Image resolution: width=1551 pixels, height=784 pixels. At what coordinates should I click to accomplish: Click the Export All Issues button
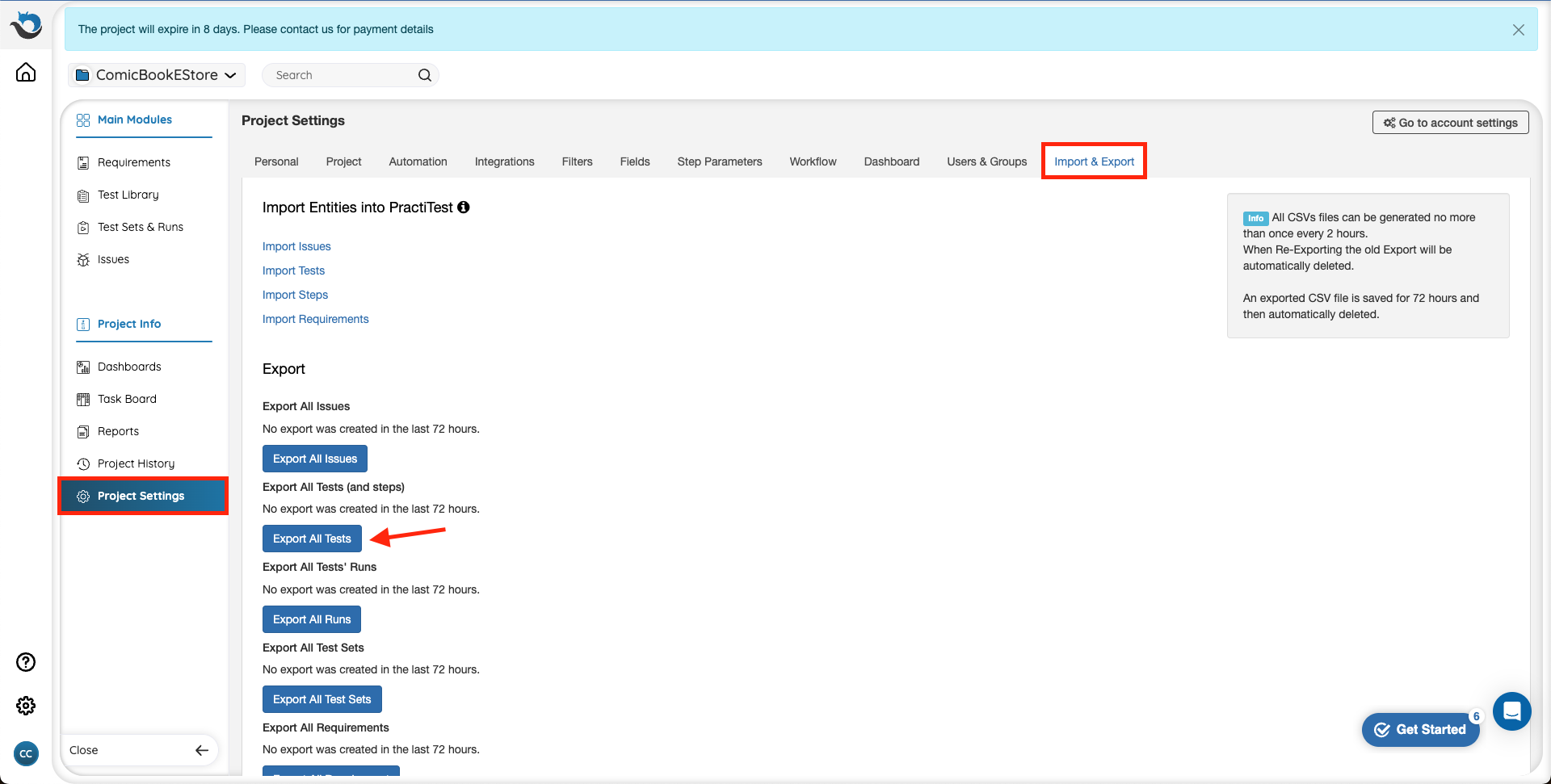315,459
